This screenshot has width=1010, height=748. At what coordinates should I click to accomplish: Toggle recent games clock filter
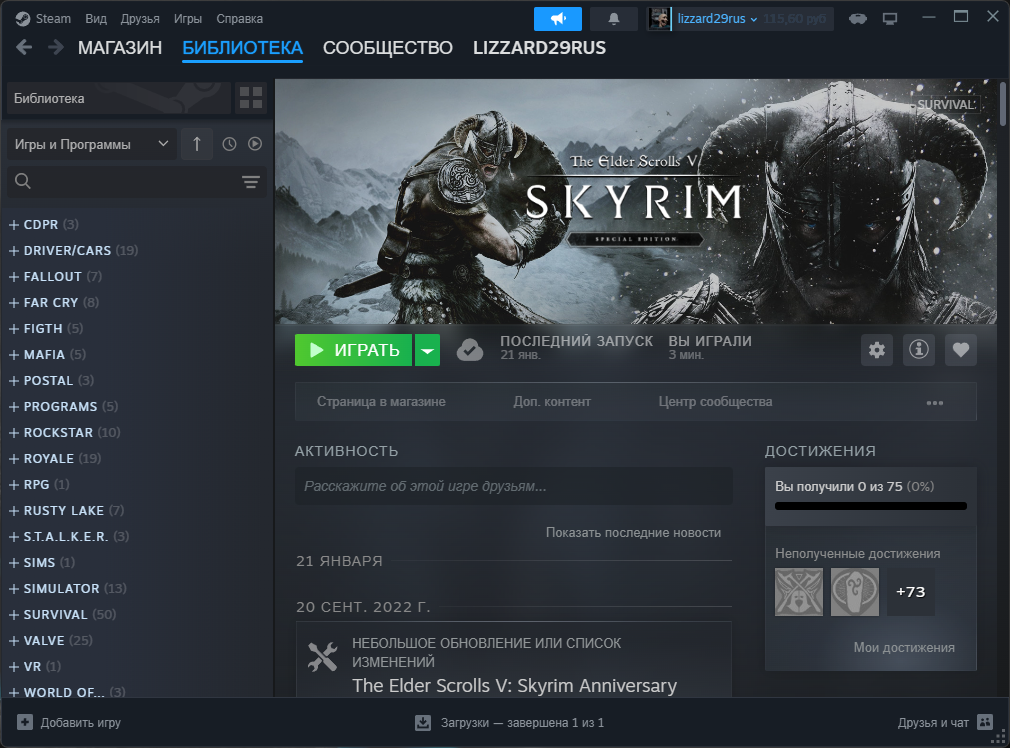coord(229,144)
